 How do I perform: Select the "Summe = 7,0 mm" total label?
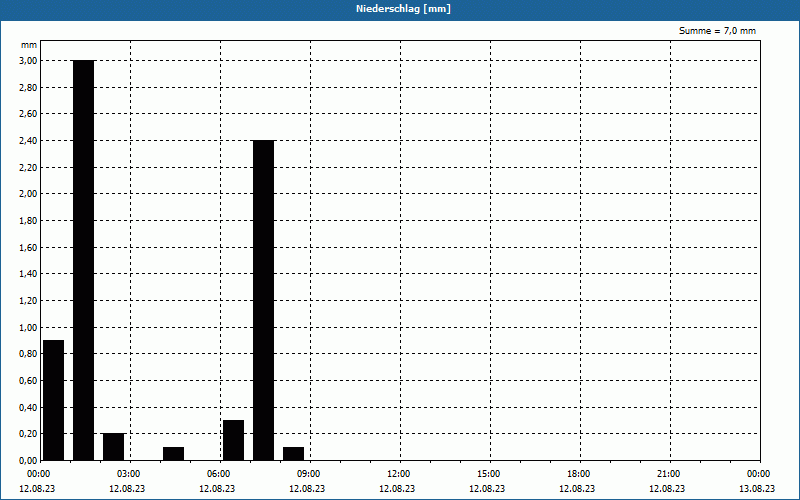point(717,31)
